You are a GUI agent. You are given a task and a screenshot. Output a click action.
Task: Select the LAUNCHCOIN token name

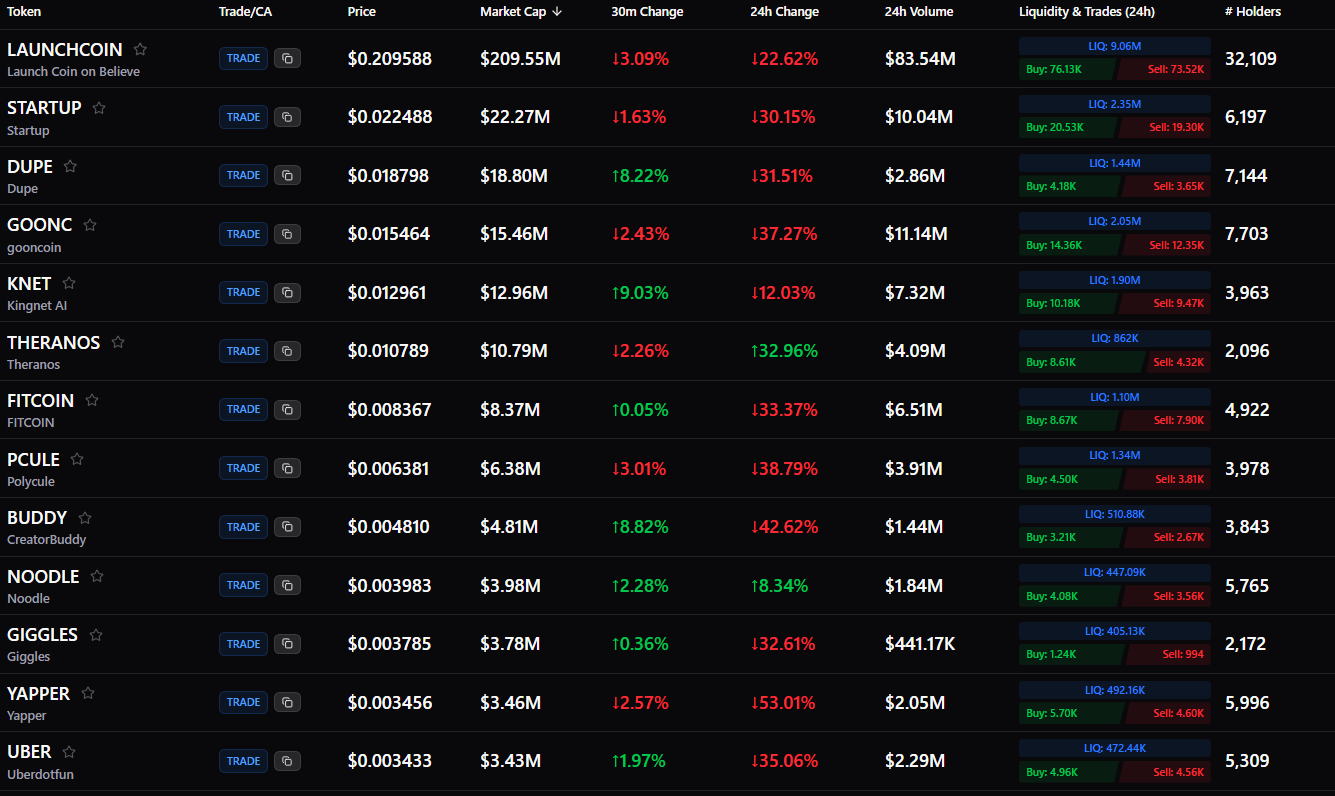point(65,49)
